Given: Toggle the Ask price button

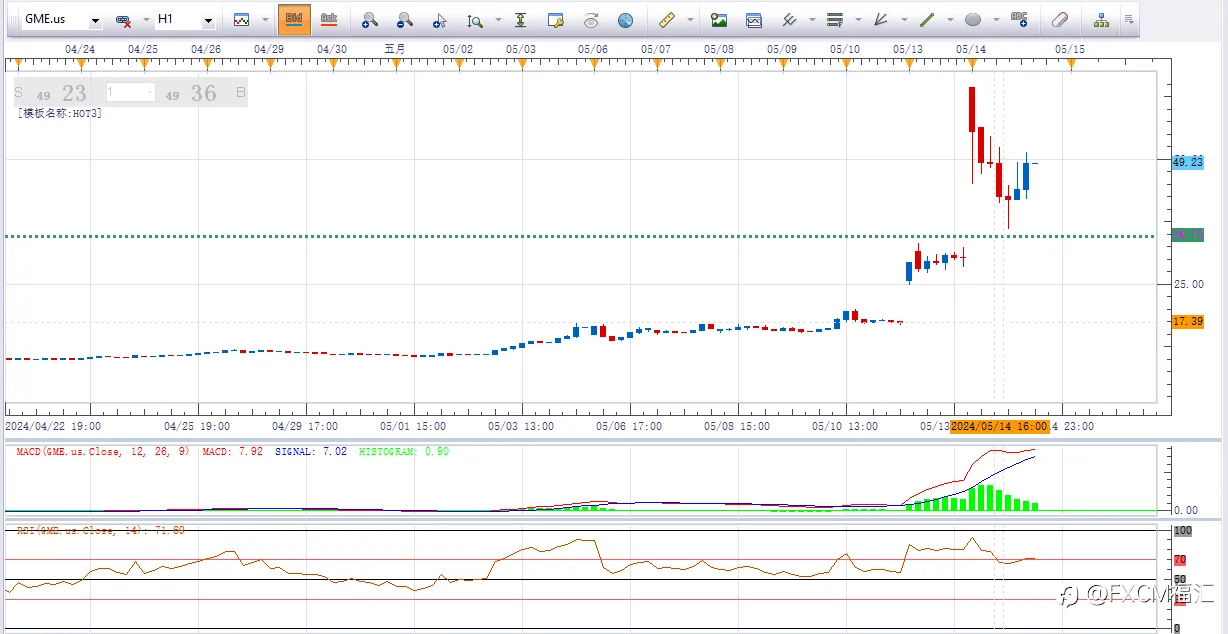Looking at the screenshot, I should [x=328, y=19].
